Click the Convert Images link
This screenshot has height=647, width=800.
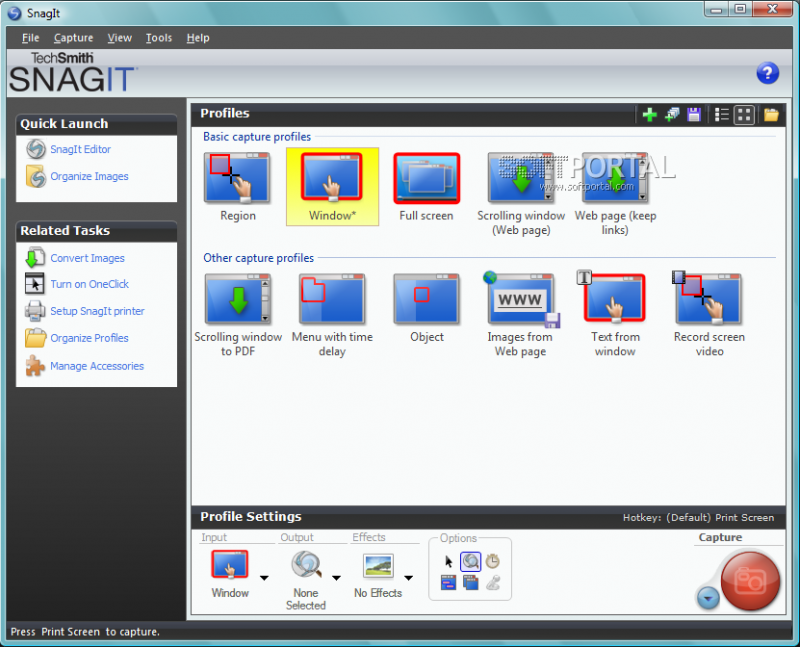point(87,258)
